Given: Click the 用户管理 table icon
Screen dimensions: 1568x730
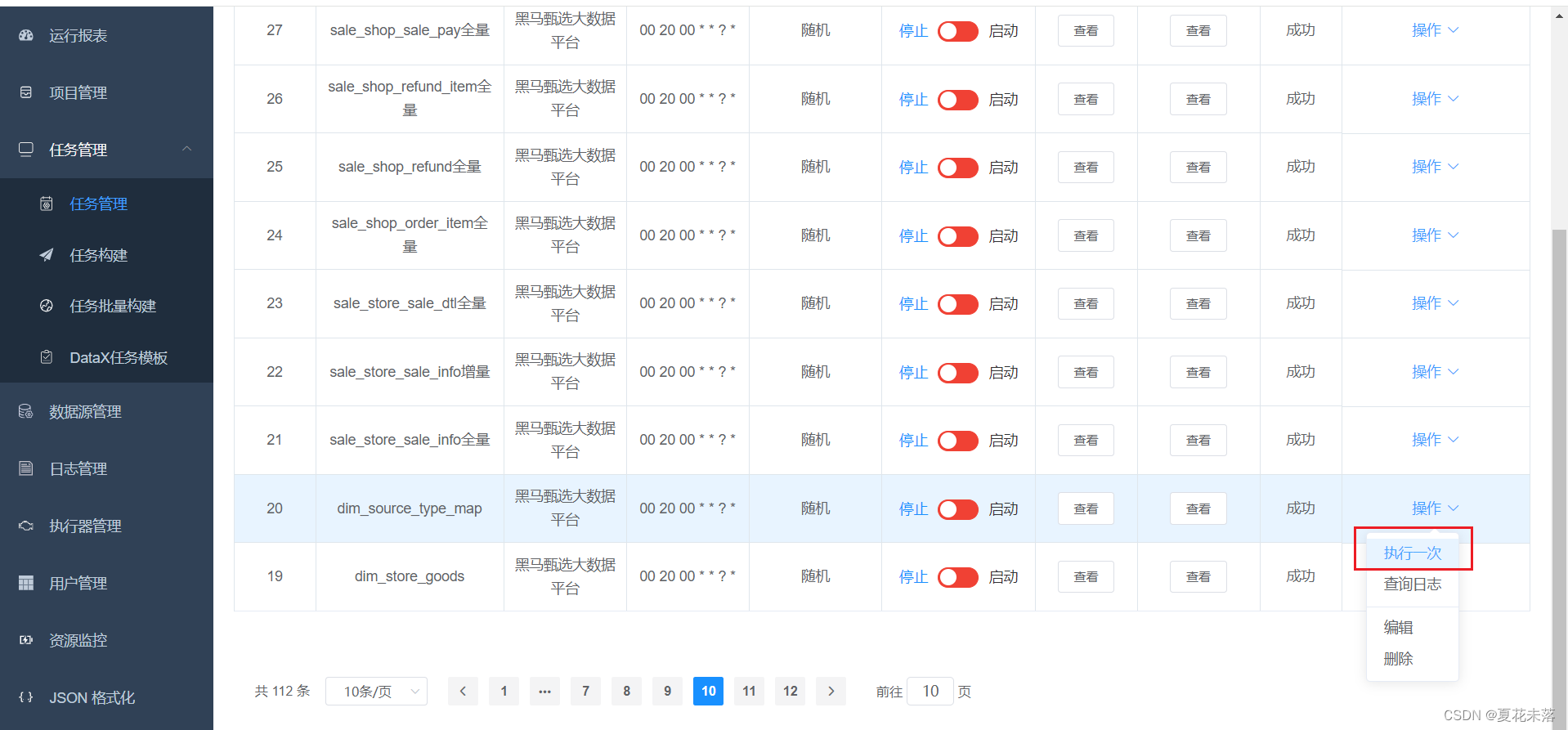Looking at the screenshot, I should pos(26,583).
